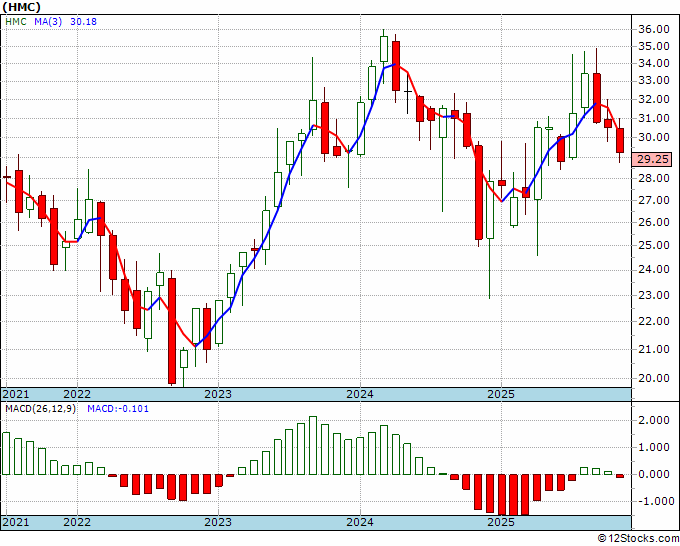Click the MACD:-0.101 value label

(x=118, y=409)
